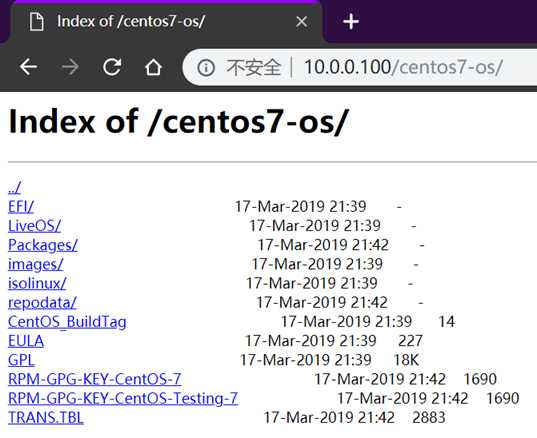
Task: Open the GPL file link
Action: (21, 360)
